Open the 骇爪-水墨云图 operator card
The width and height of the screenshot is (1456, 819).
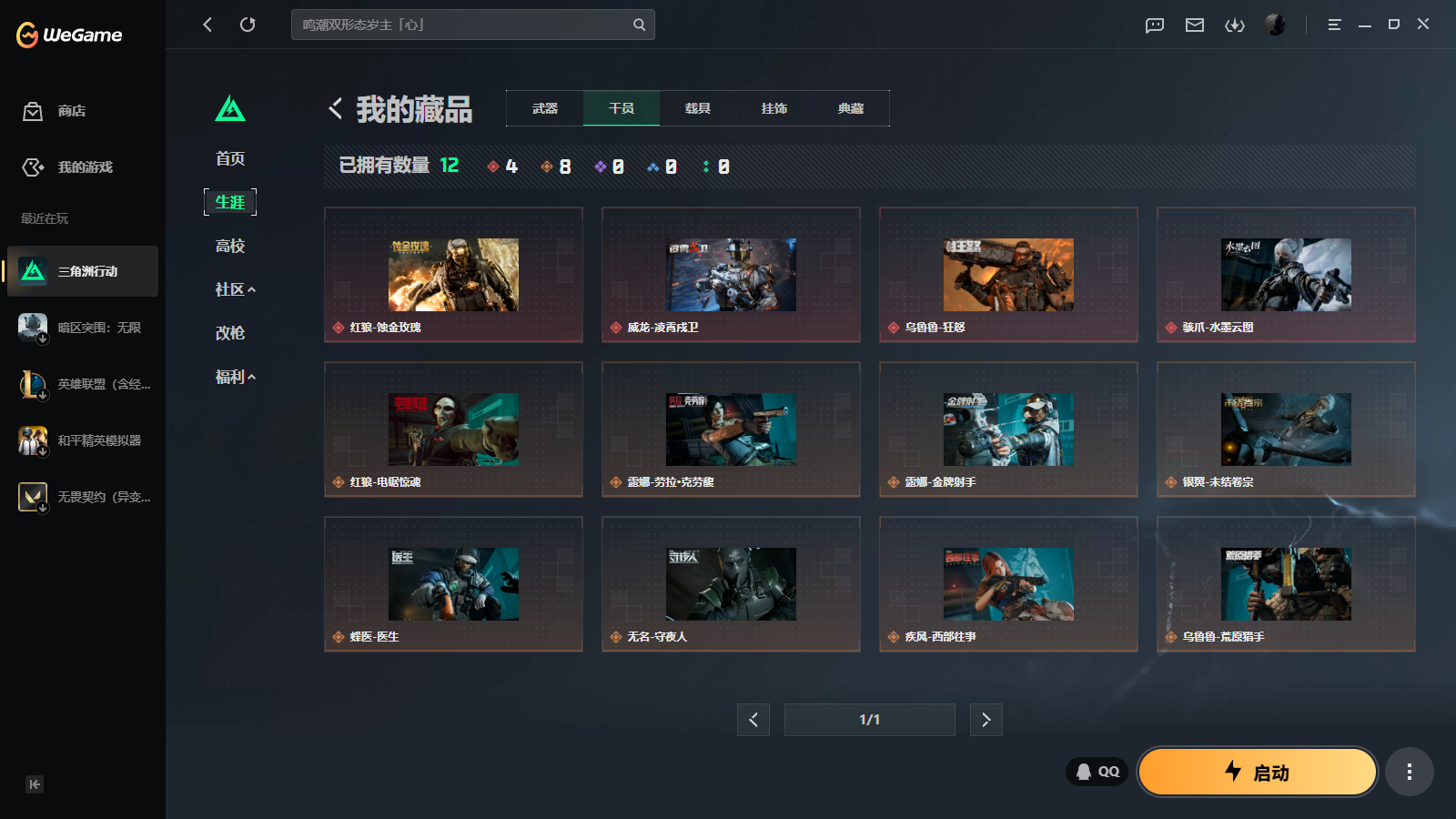pos(1286,275)
